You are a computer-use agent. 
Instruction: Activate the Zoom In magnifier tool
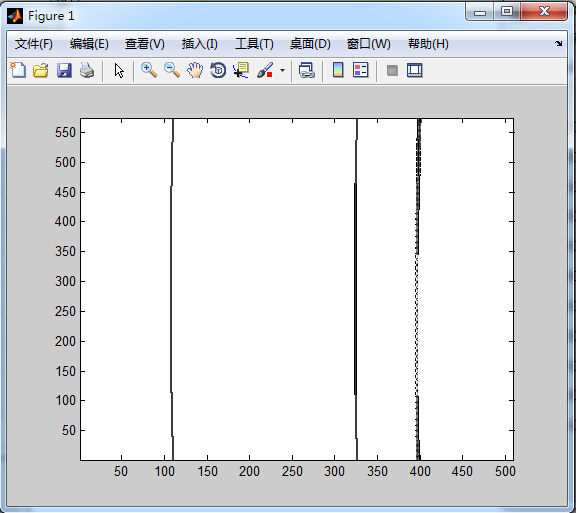tap(149, 70)
